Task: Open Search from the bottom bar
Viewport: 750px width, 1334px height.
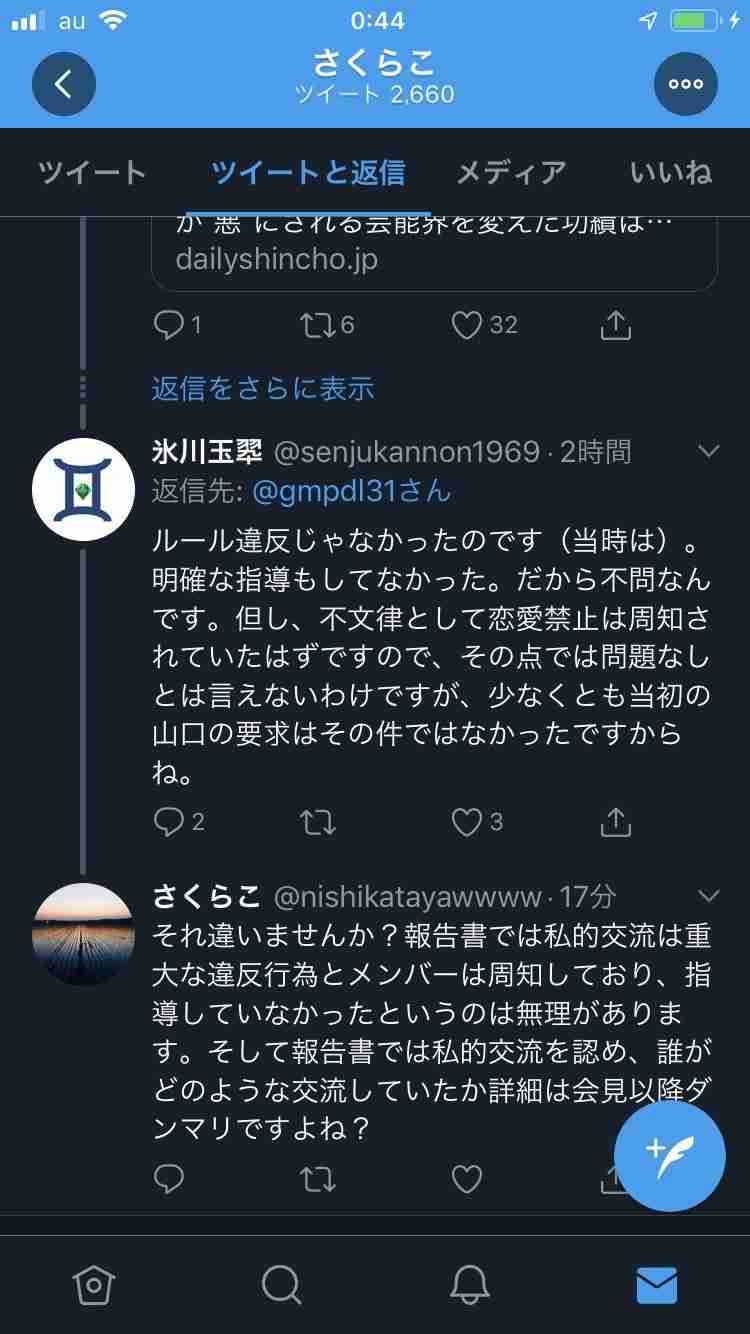Action: point(281,1285)
